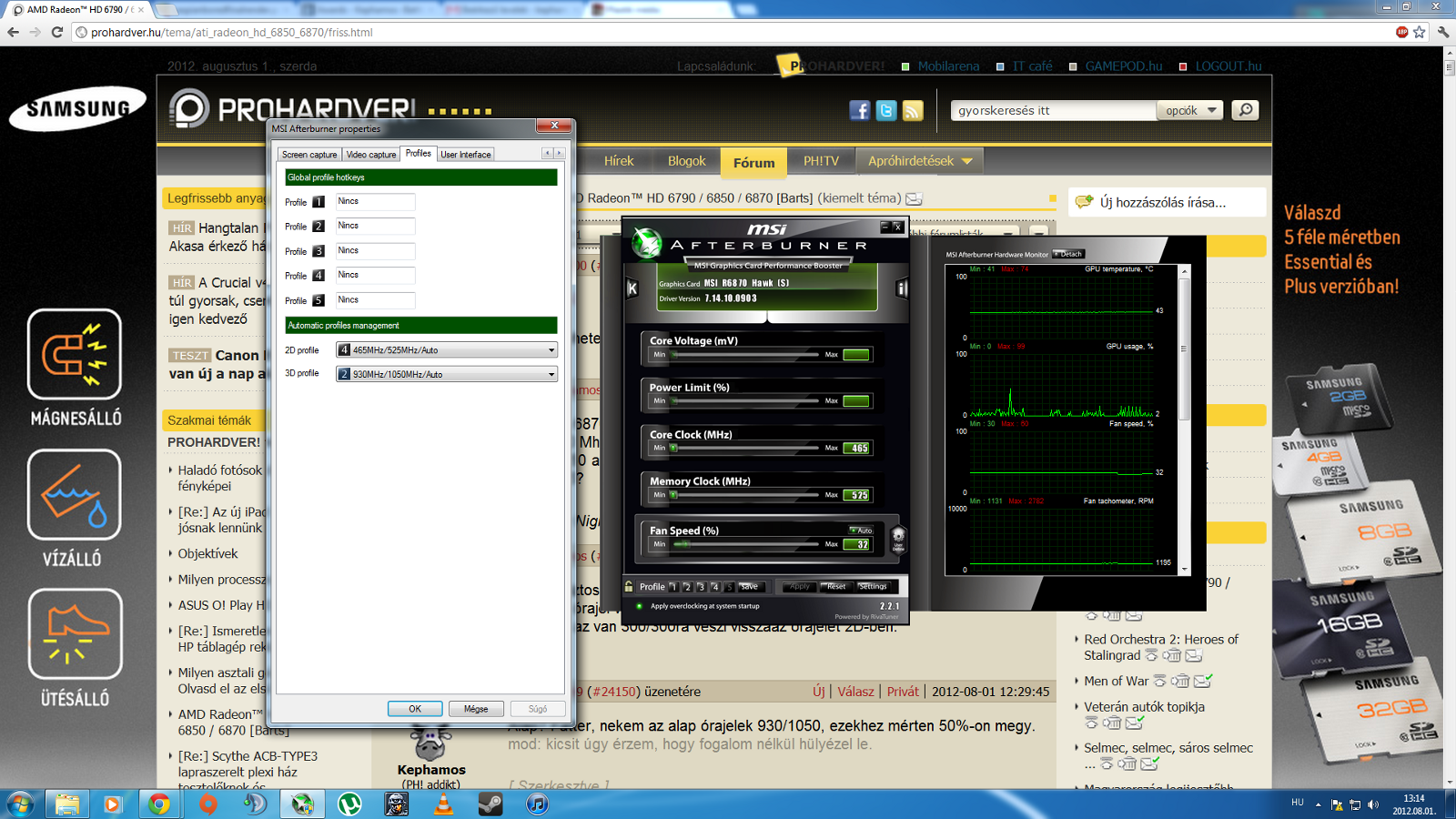Open the search opciók dropdown
Image resolution: width=1456 pixels, height=819 pixels.
tap(1190, 110)
